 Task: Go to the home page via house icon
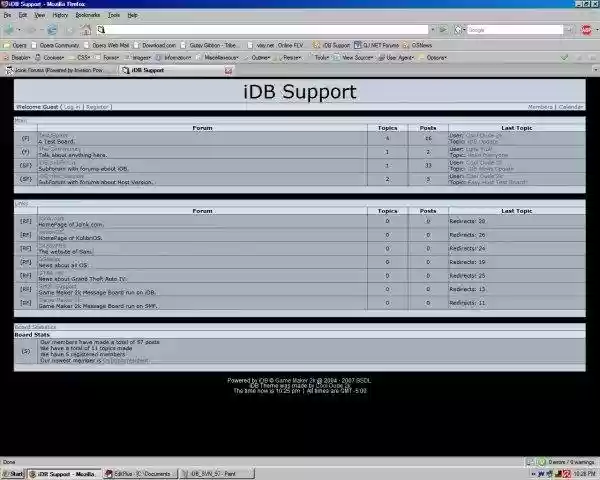[x=86, y=29]
